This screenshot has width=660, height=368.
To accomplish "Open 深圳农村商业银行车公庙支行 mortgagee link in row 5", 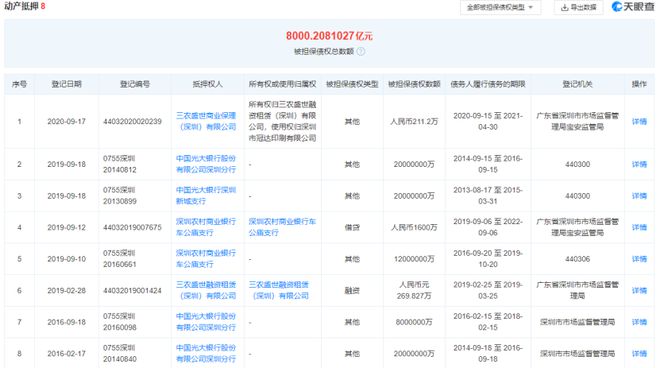I will [x=206, y=259].
